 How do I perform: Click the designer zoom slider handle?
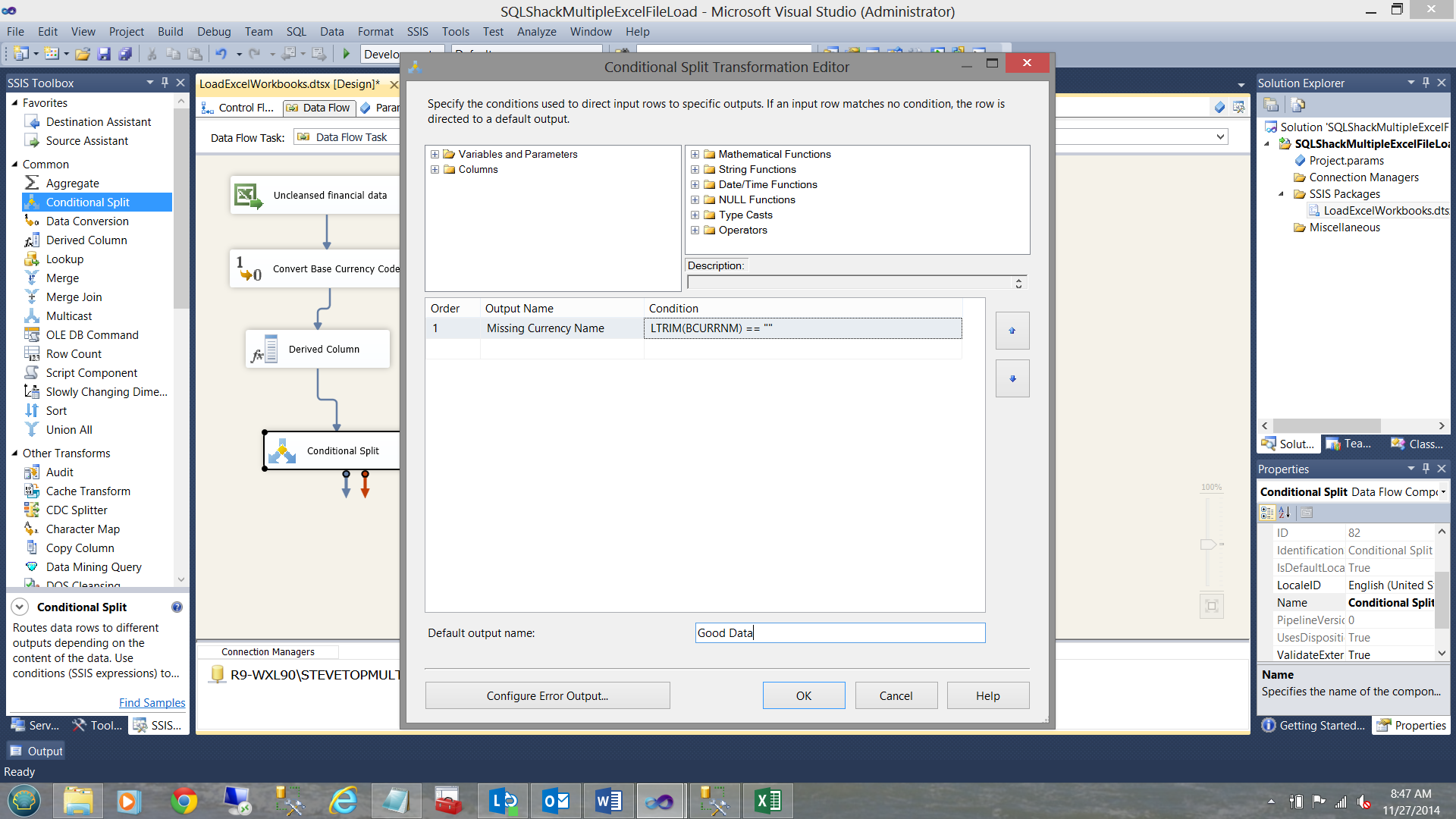coord(1210,544)
